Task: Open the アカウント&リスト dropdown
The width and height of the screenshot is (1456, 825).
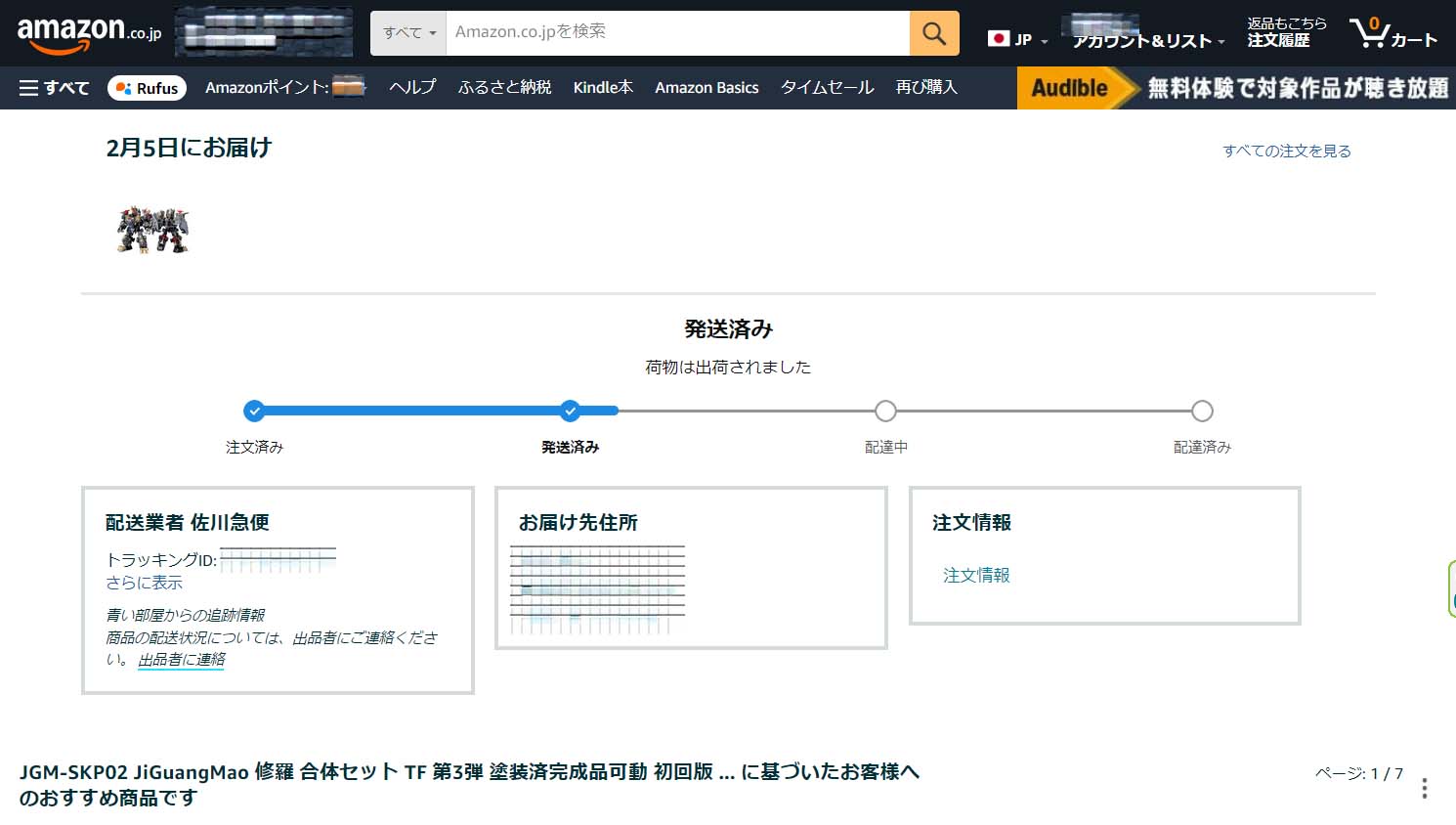Action: click(x=1147, y=40)
